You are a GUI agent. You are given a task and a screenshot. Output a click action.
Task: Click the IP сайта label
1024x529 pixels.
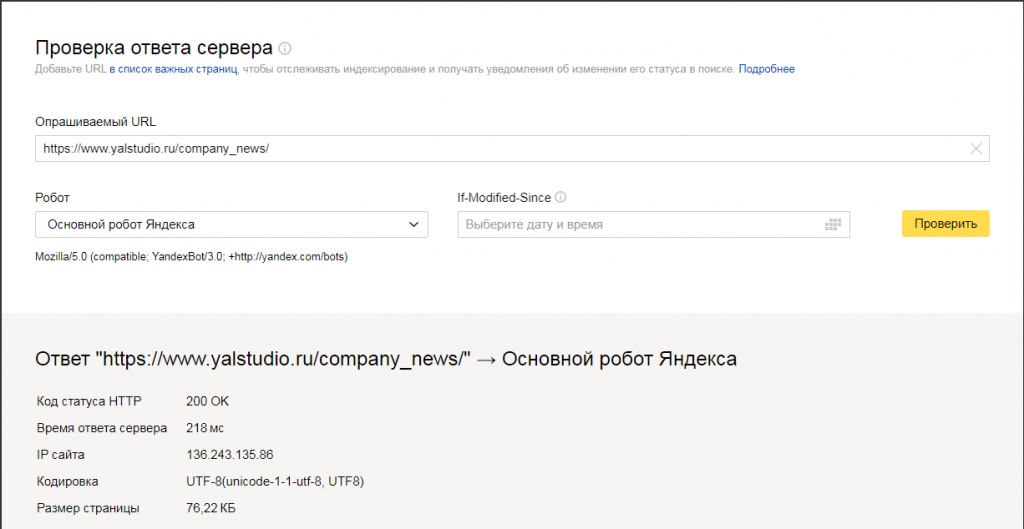[61, 455]
